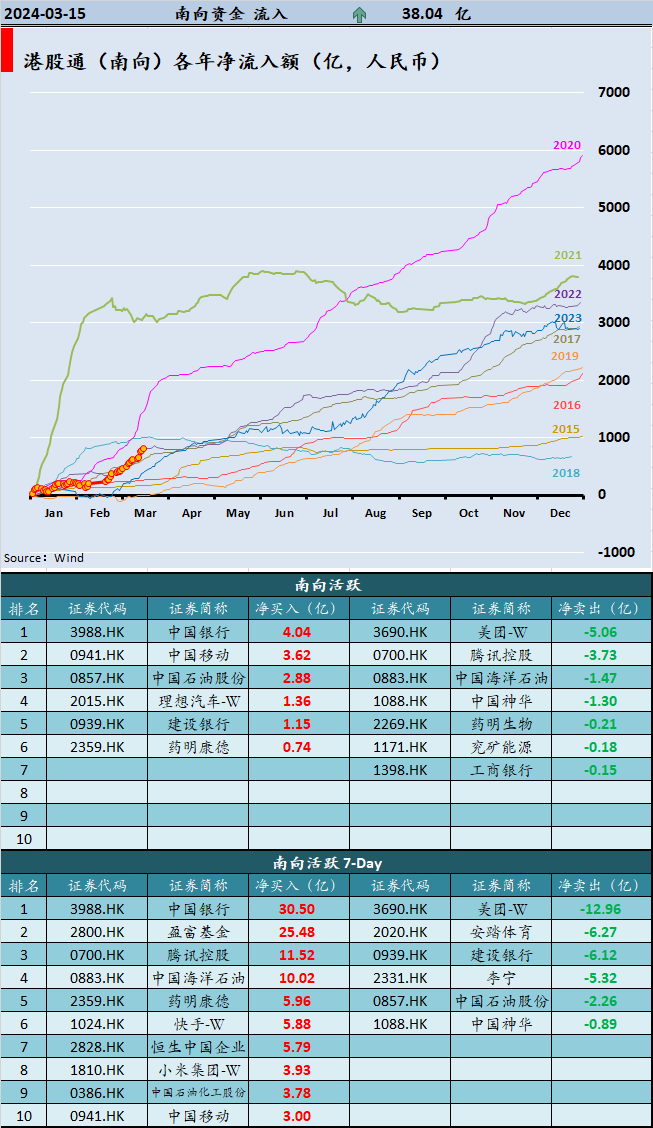This screenshot has height=1128, width=653.
Task: Select net sell value -3.73
Action: (599, 655)
